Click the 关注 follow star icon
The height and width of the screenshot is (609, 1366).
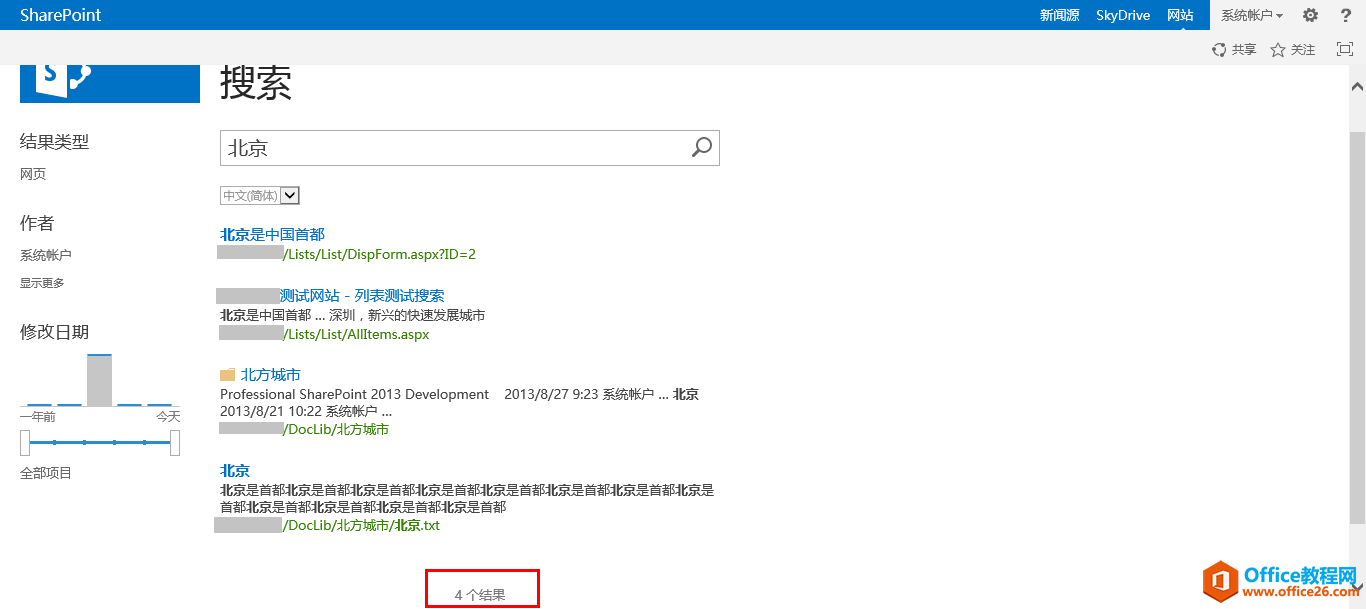point(1292,48)
